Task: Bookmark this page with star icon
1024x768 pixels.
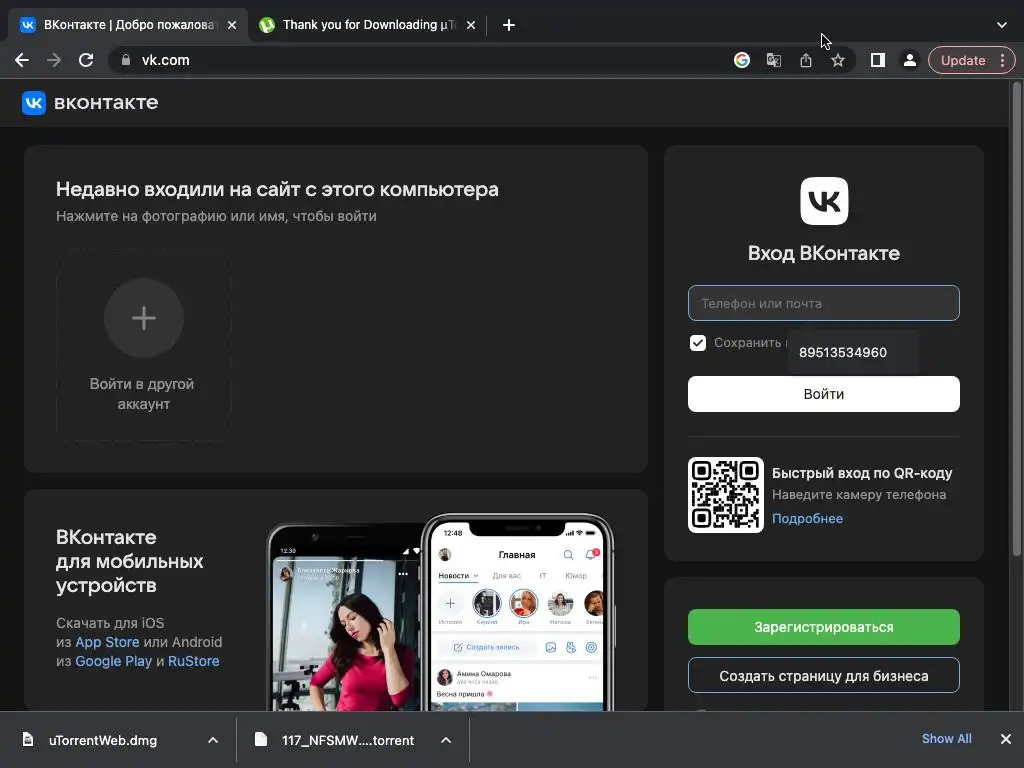Action: pos(838,60)
